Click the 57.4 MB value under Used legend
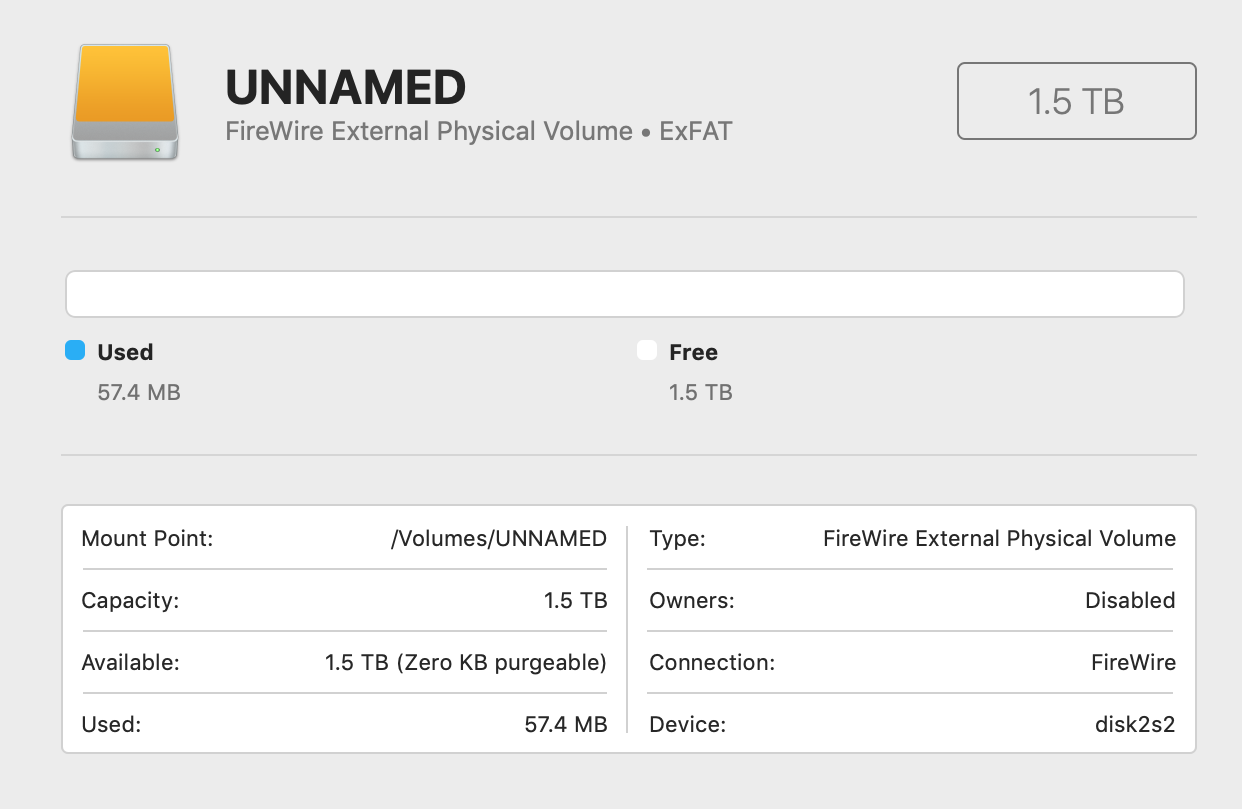The width and height of the screenshot is (1242, 809). pos(139,393)
